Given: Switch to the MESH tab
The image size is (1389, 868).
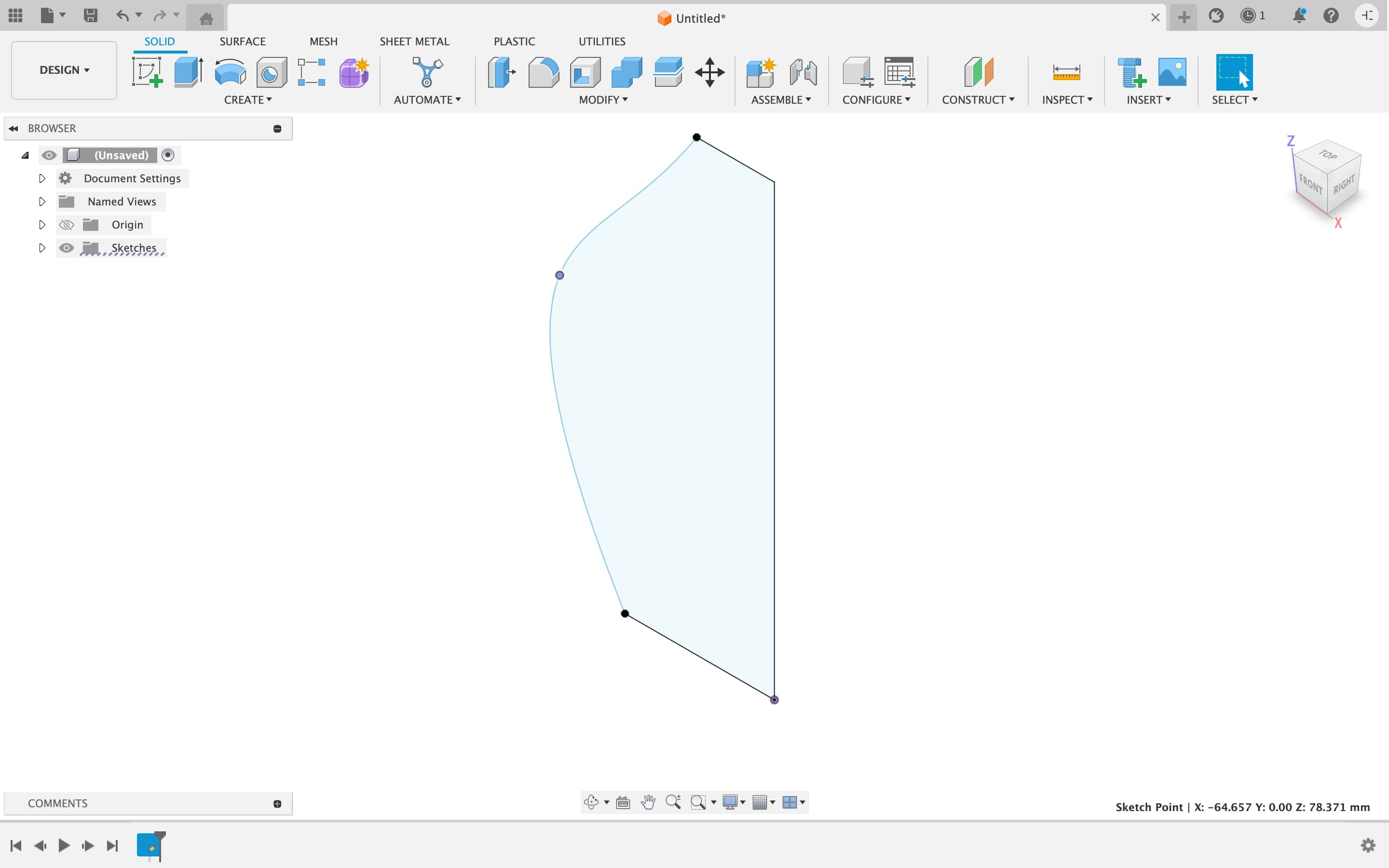Looking at the screenshot, I should point(324,41).
